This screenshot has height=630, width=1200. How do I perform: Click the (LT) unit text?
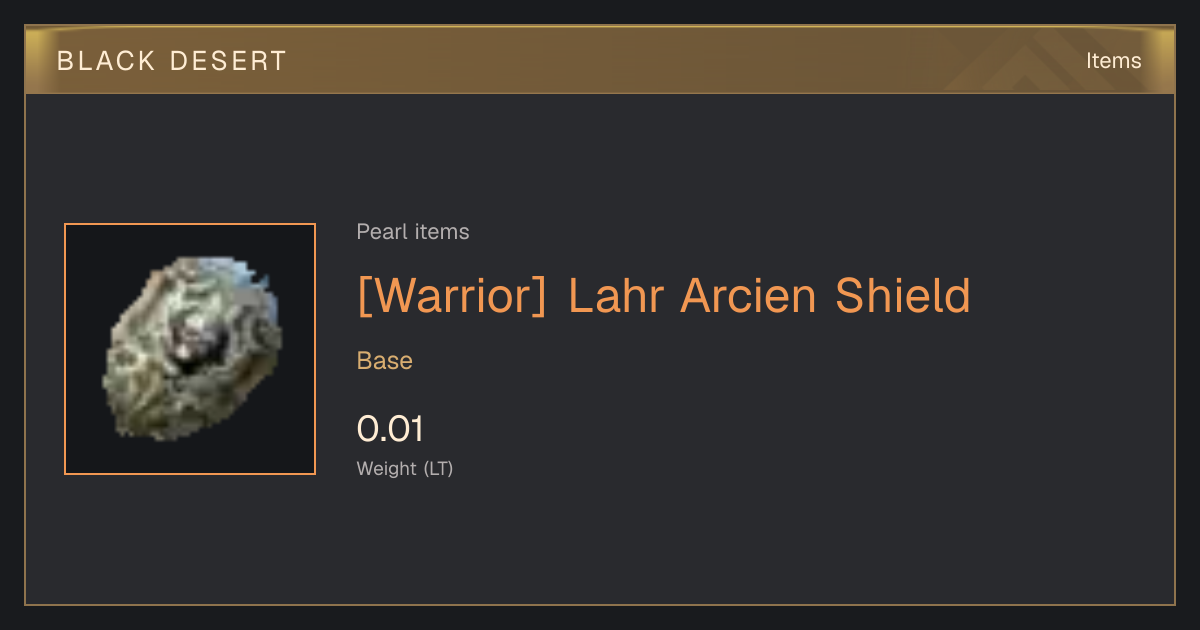[x=438, y=468]
